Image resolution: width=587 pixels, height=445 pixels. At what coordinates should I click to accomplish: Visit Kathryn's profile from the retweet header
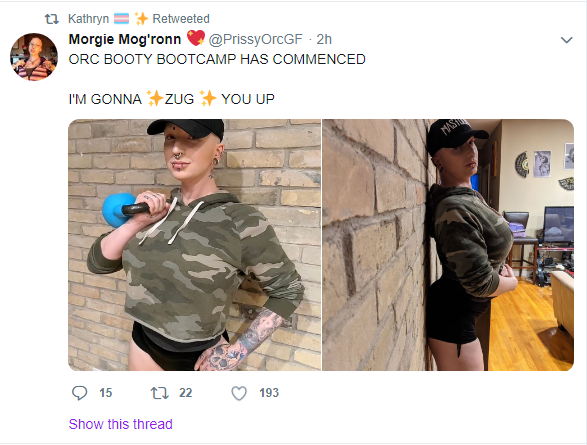pos(88,19)
